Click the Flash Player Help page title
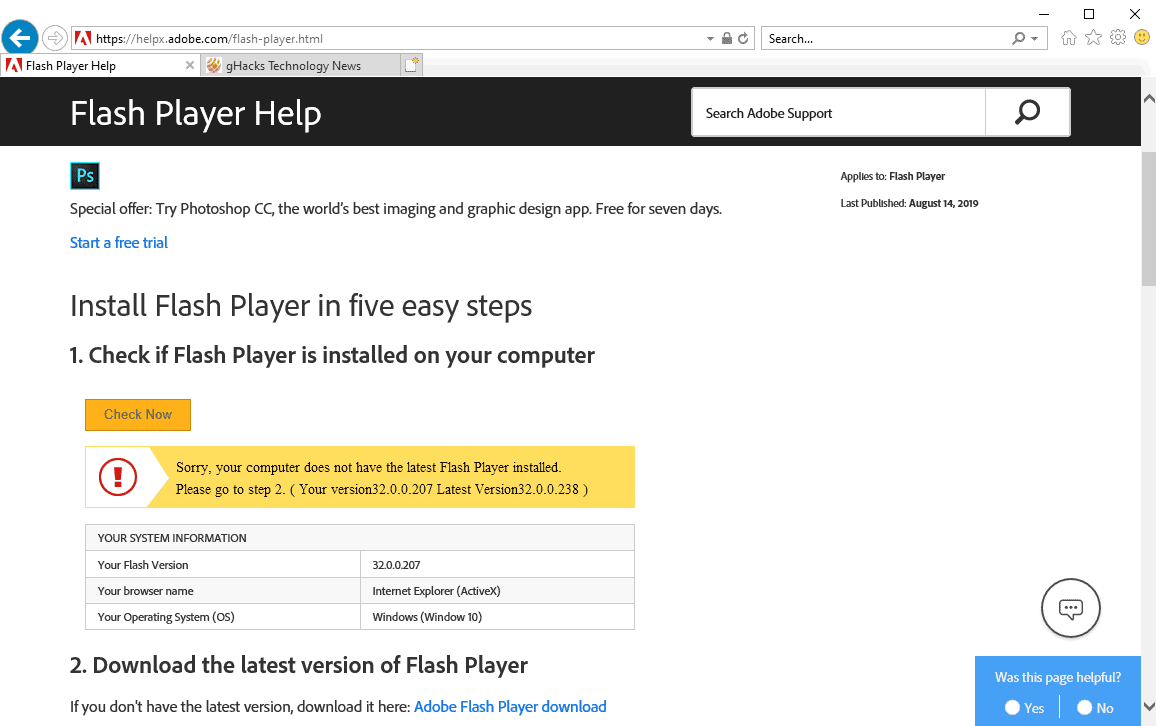 tap(195, 114)
